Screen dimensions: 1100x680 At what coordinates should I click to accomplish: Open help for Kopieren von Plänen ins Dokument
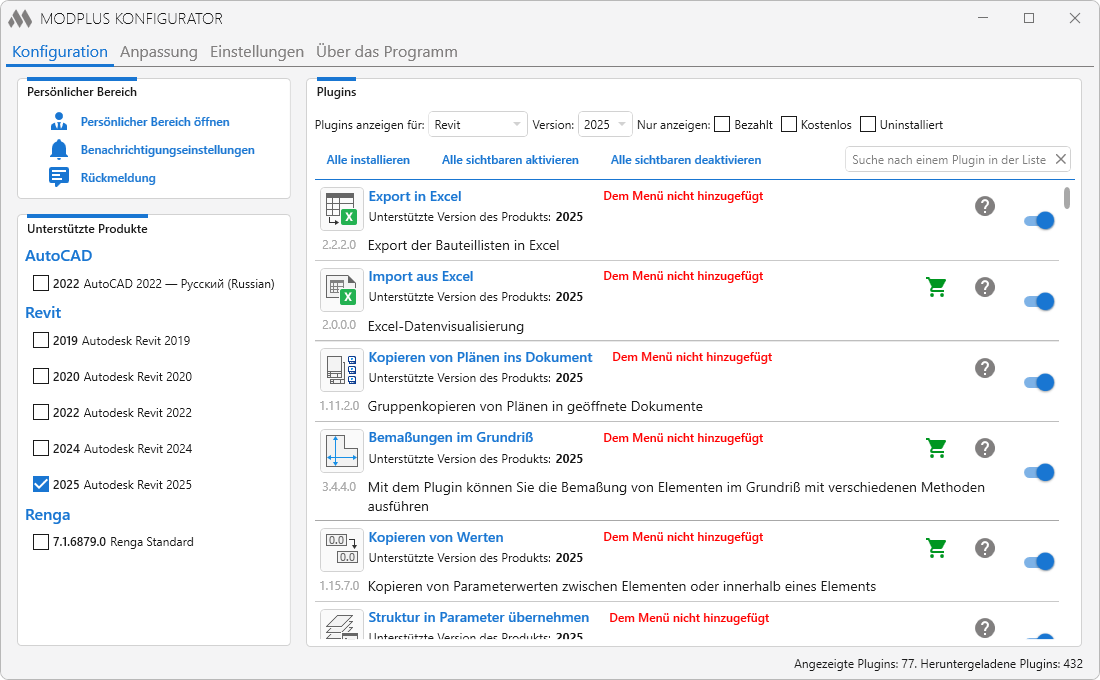pyautogui.click(x=985, y=368)
